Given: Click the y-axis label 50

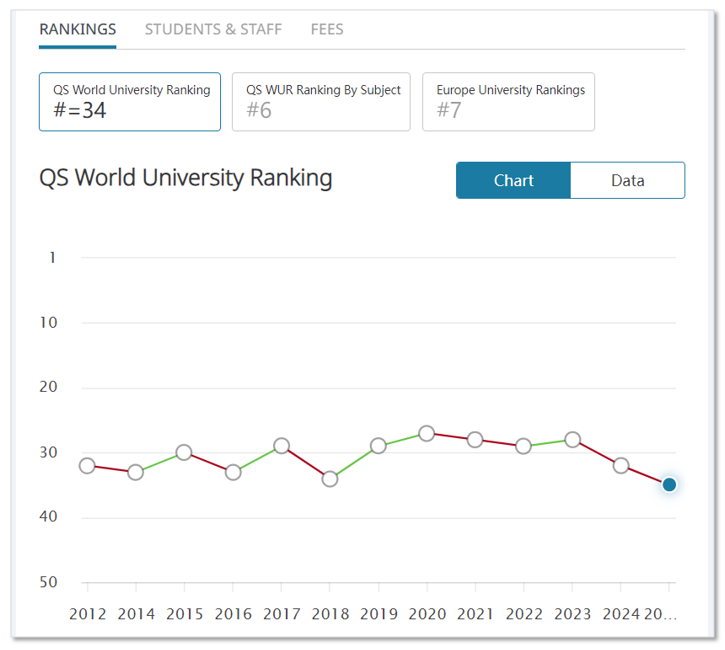Looking at the screenshot, I should 49,582.
